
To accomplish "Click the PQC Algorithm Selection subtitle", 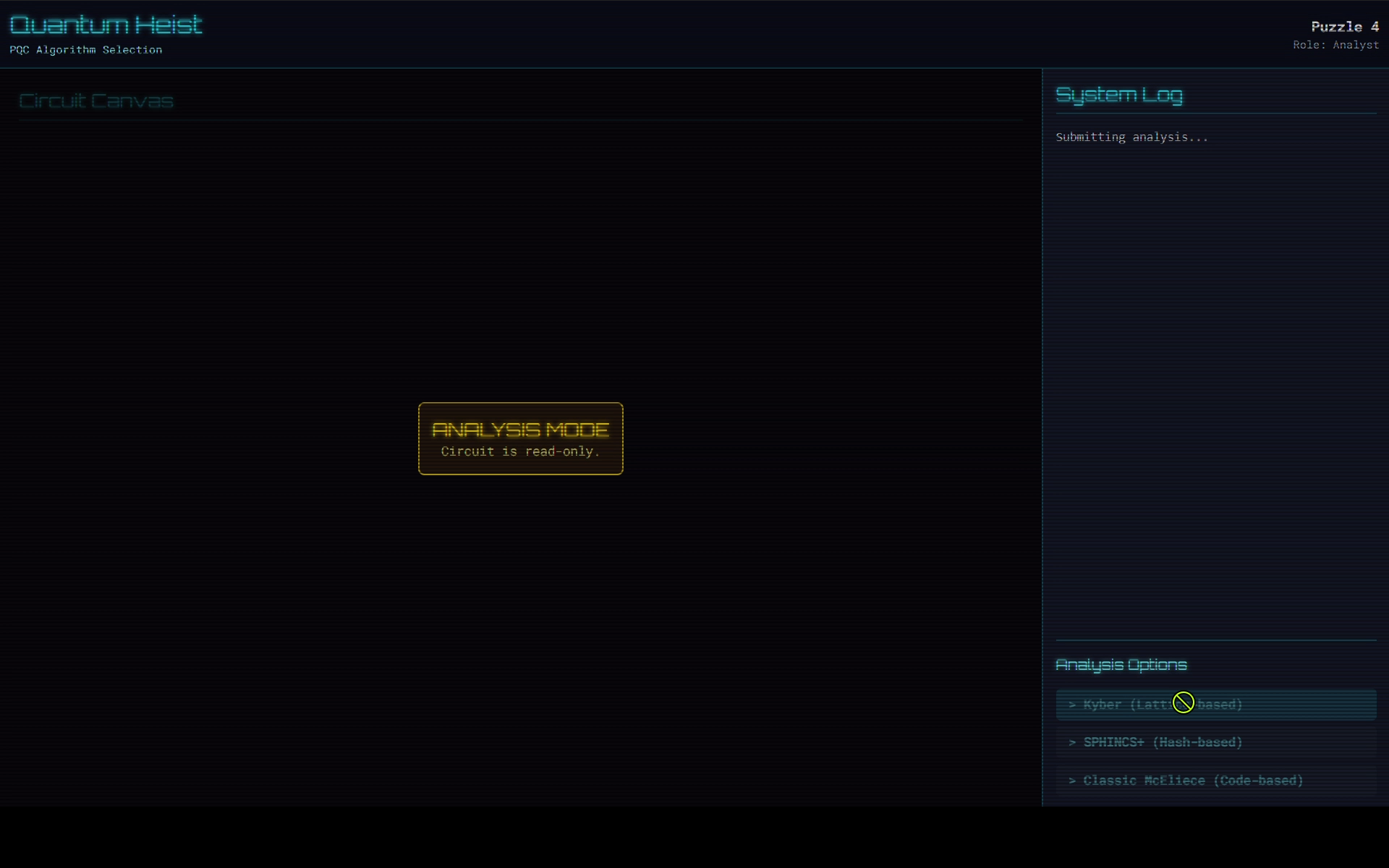I will [x=85, y=50].
